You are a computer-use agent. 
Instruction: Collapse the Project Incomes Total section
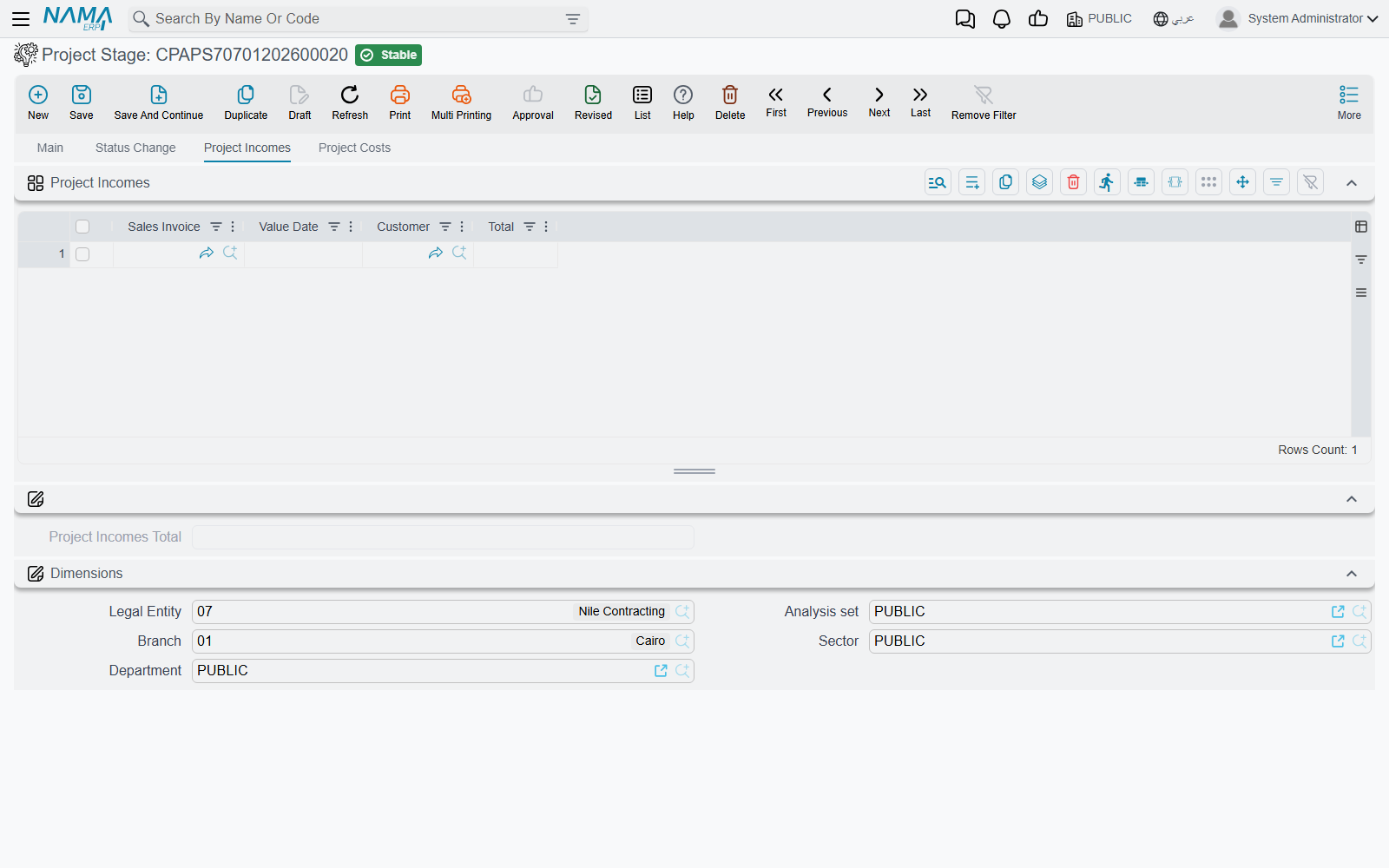1352,499
